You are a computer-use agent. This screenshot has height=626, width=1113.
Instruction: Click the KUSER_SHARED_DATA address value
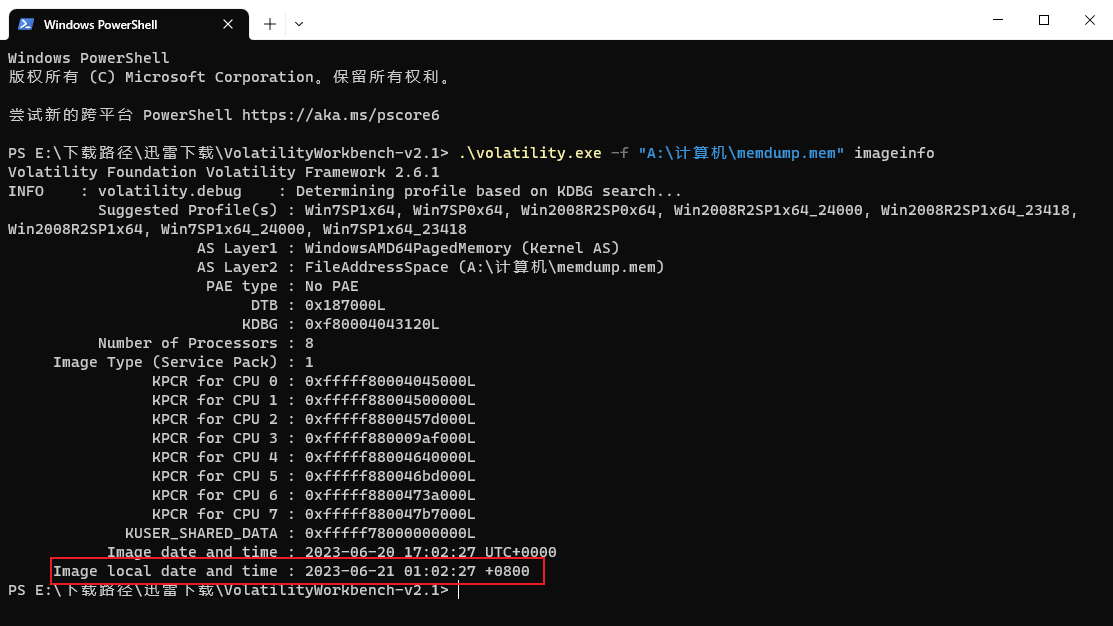click(390, 533)
